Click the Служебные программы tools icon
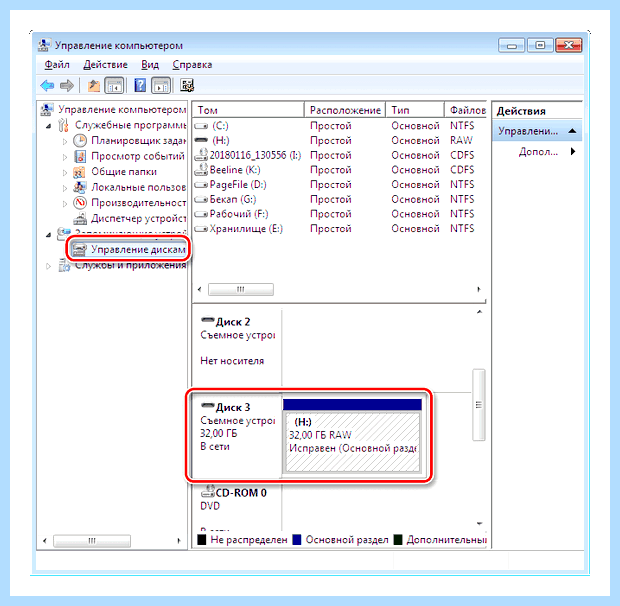Image resolution: width=620 pixels, height=606 pixels. pos(63,125)
